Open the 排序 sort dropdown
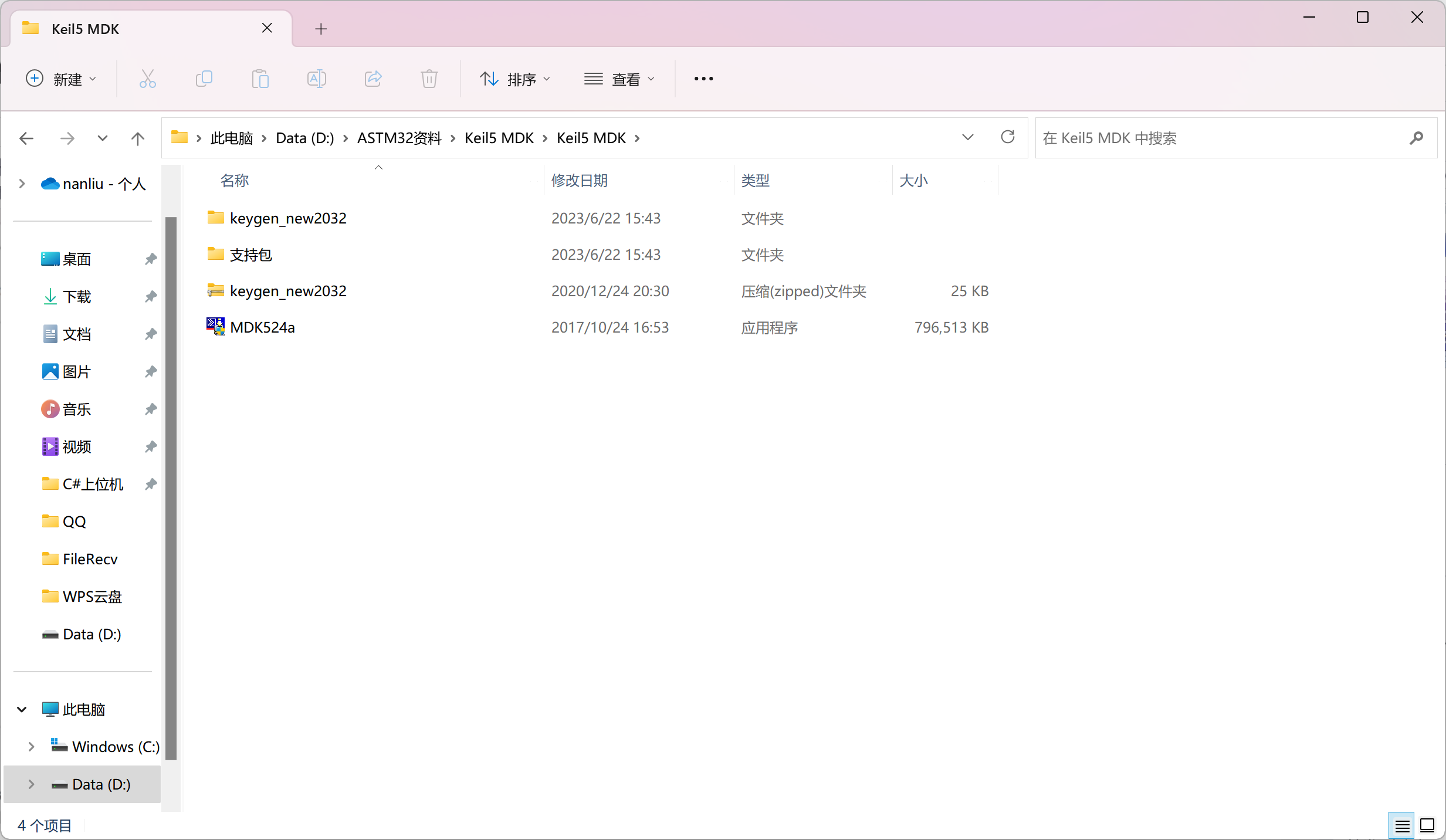Image resolution: width=1446 pixels, height=840 pixels. (x=514, y=79)
